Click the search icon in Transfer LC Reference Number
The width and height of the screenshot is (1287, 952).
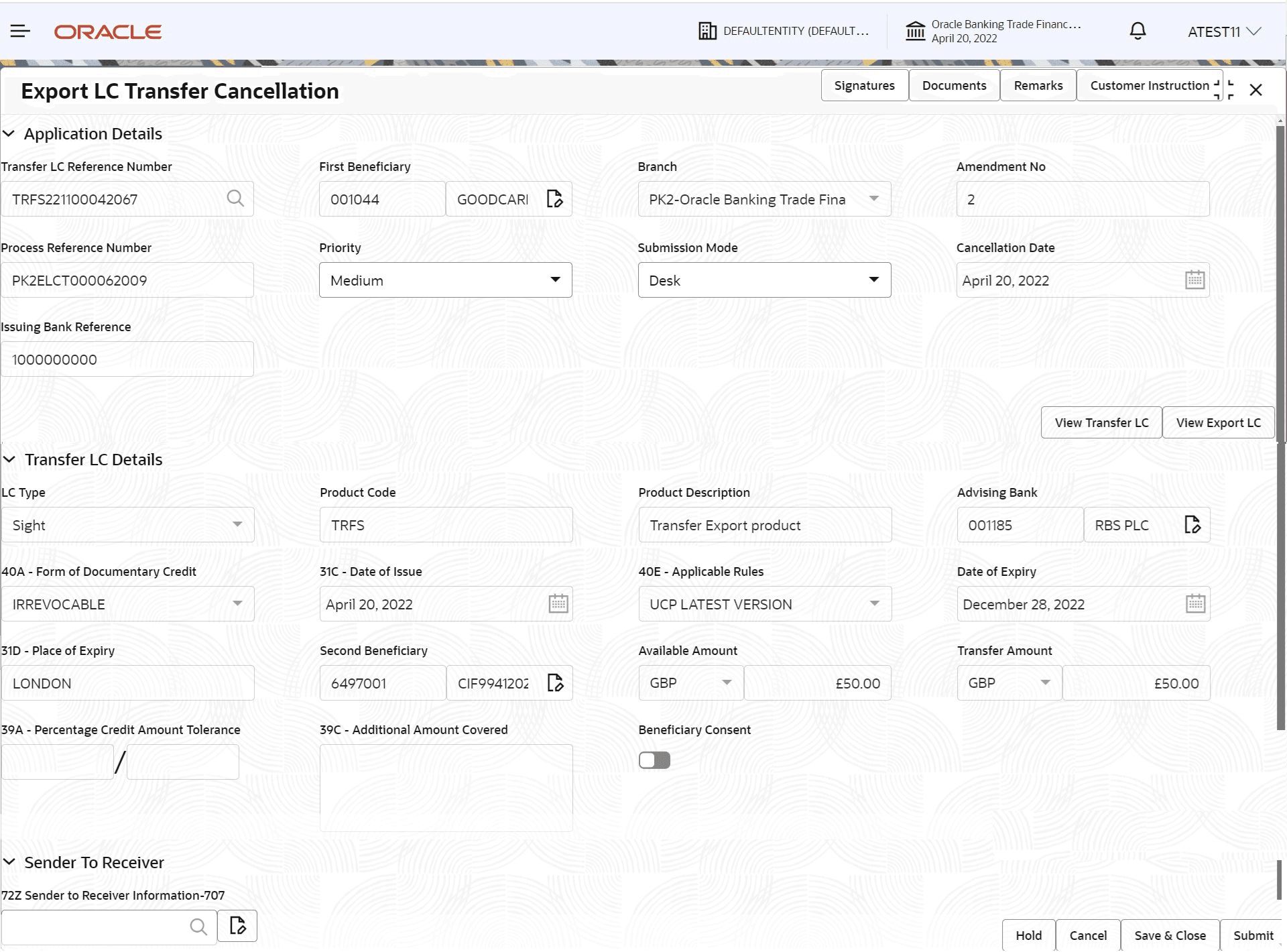pos(235,198)
